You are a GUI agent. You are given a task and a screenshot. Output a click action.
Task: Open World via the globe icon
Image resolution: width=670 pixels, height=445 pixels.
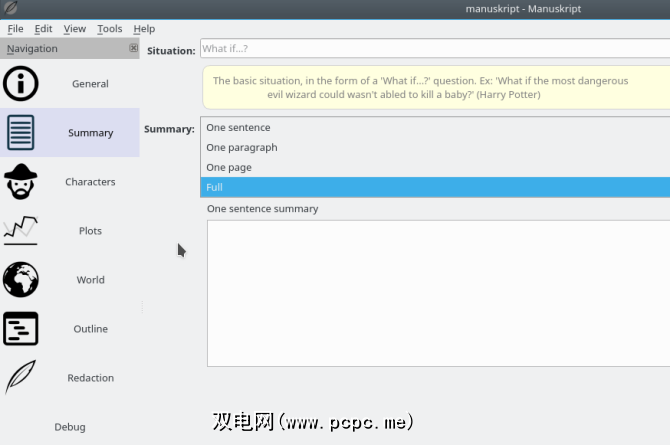[21, 280]
